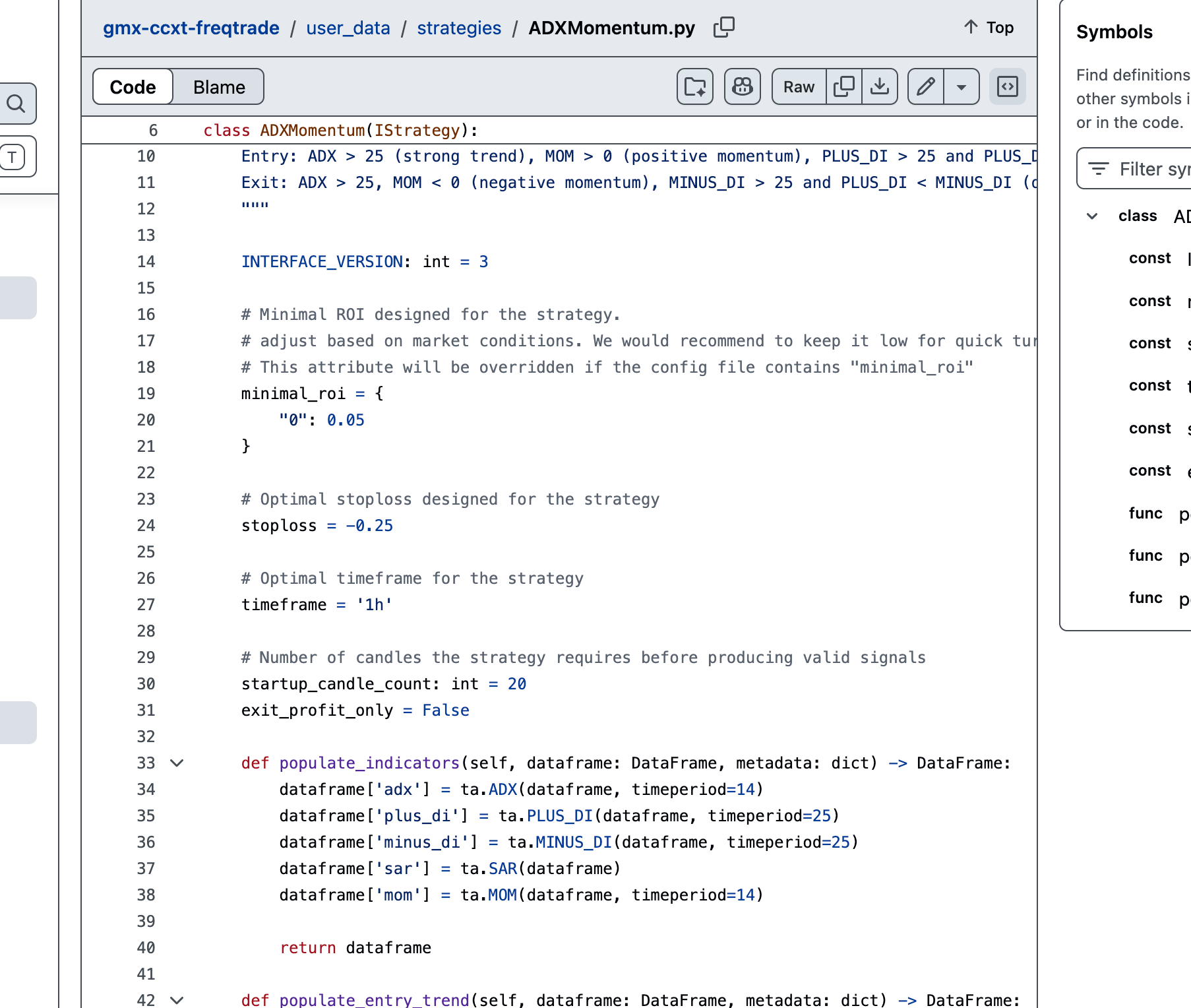Click the startup_candle_count variable
Image resolution: width=1191 pixels, height=1008 pixels.
click(x=336, y=684)
